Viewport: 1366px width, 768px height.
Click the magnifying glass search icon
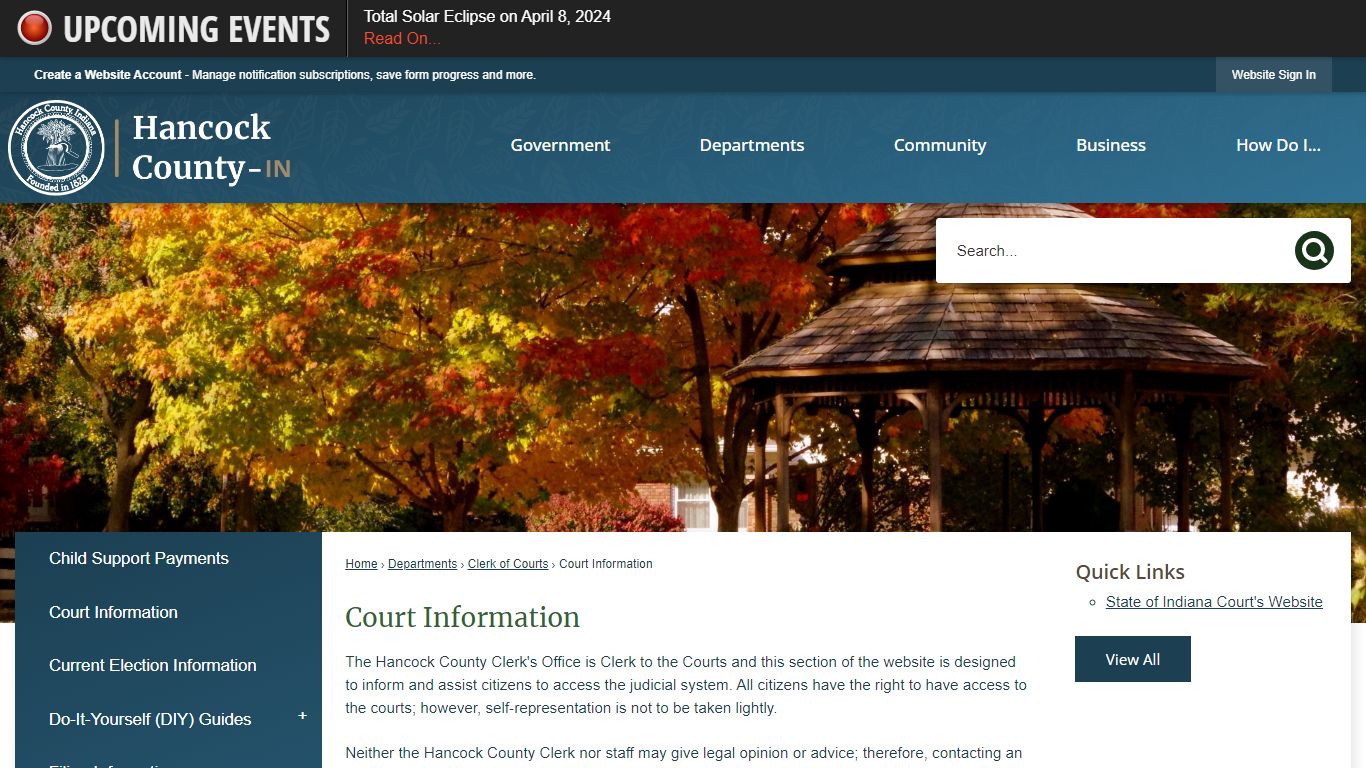pyautogui.click(x=1314, y=250)
